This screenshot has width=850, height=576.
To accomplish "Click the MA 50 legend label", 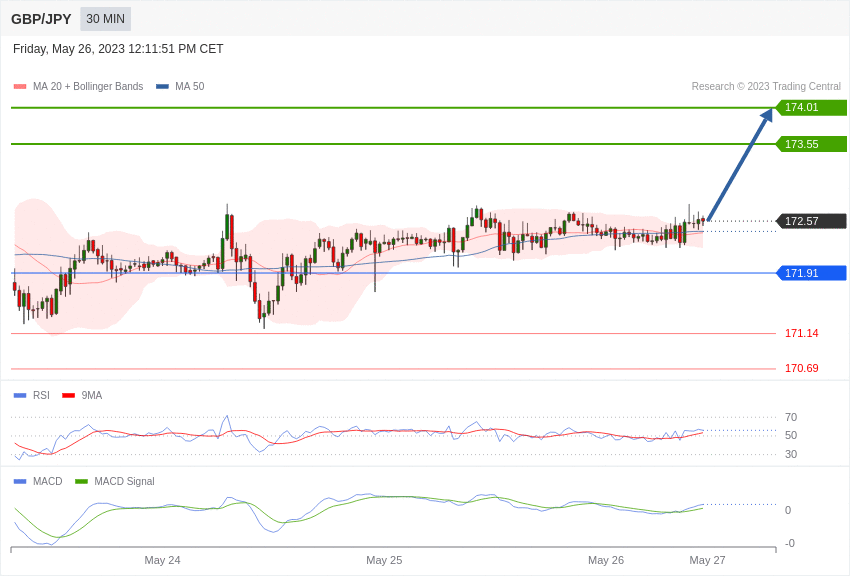I will coord(190,86).
